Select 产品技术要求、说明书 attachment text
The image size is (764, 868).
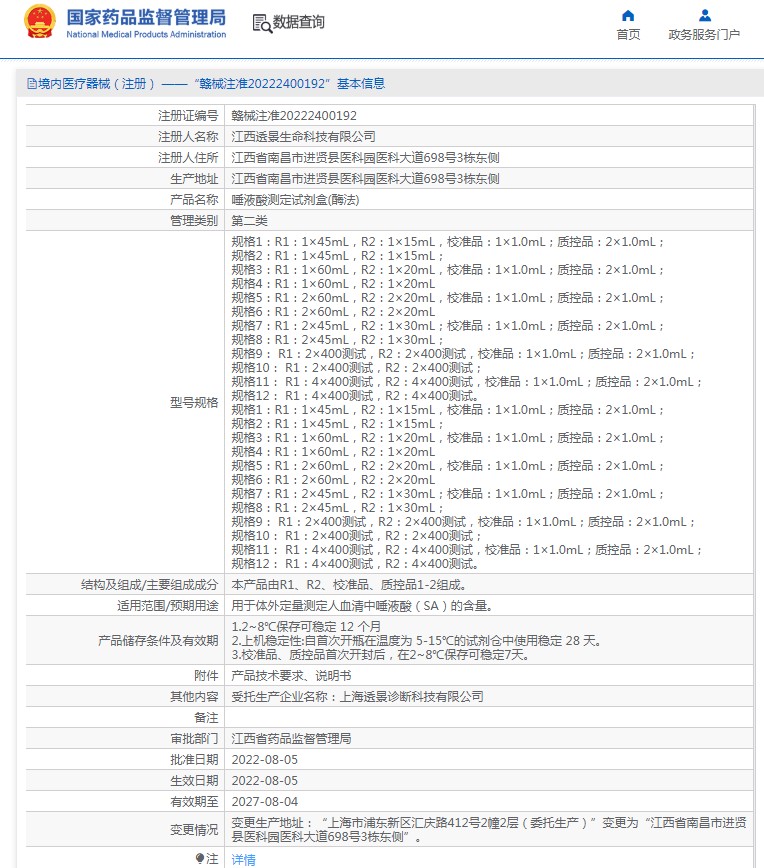291,675
